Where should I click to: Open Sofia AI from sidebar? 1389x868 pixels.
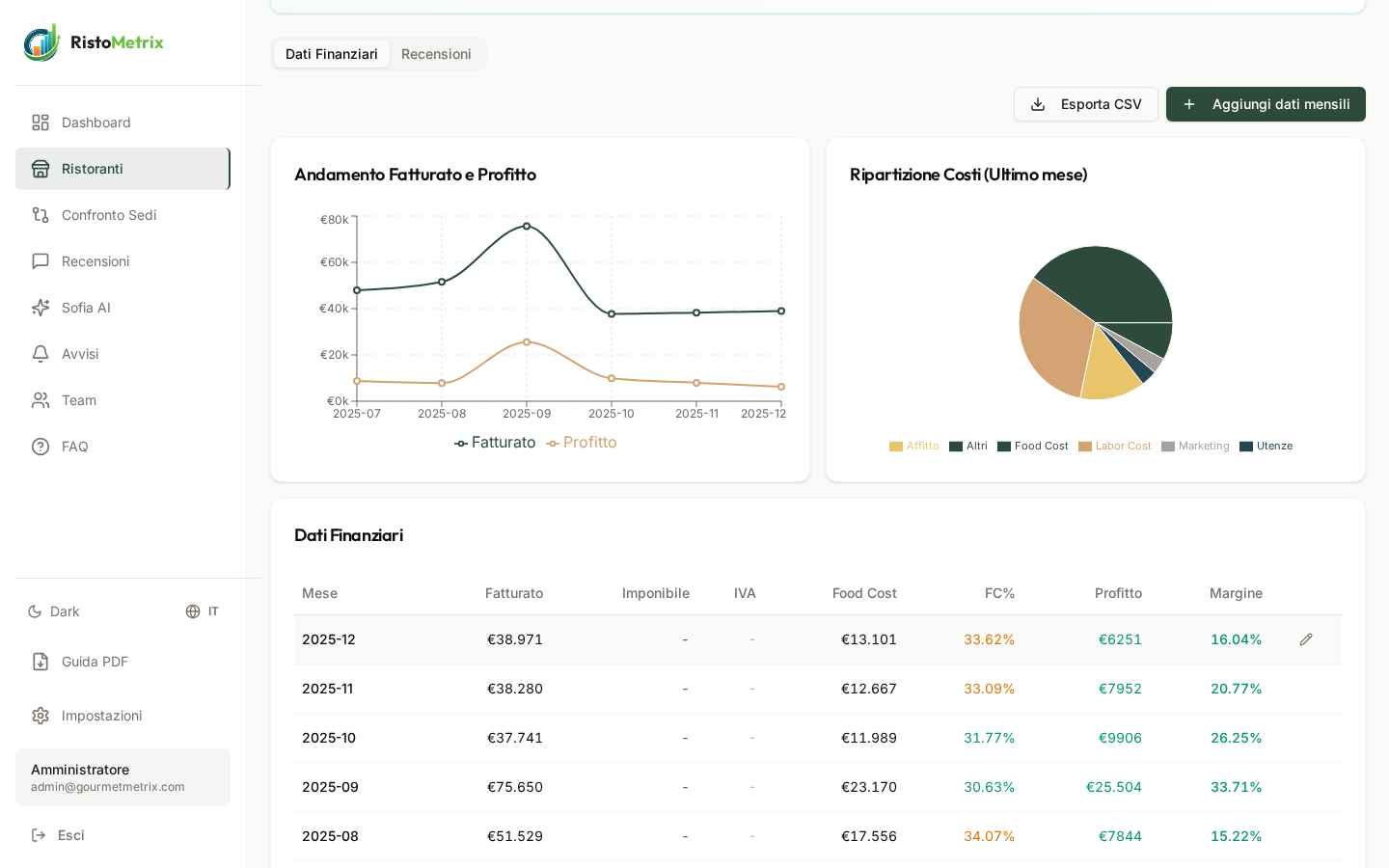[123, 308]
